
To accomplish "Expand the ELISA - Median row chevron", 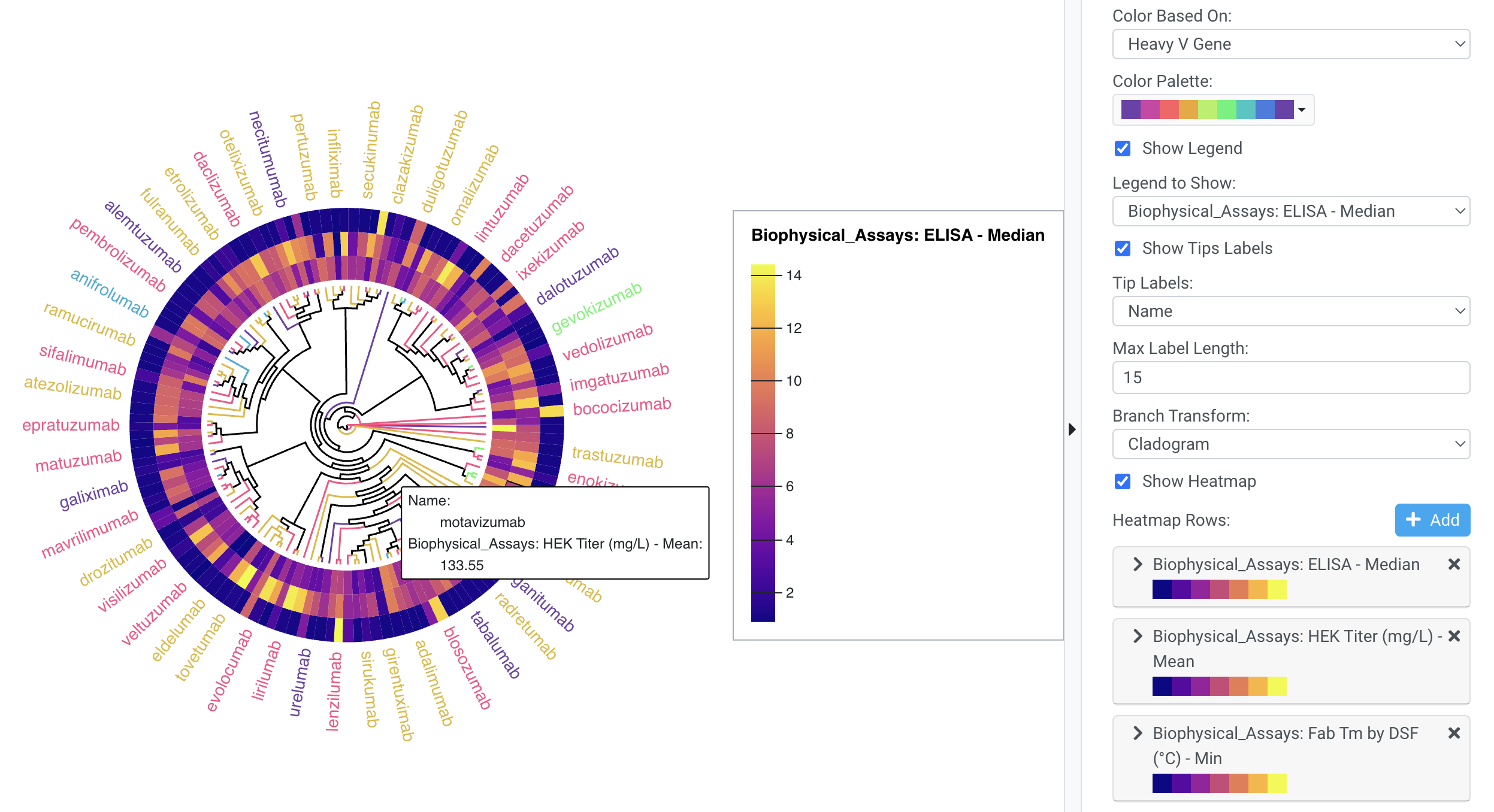I will [x=1137, y=564].
